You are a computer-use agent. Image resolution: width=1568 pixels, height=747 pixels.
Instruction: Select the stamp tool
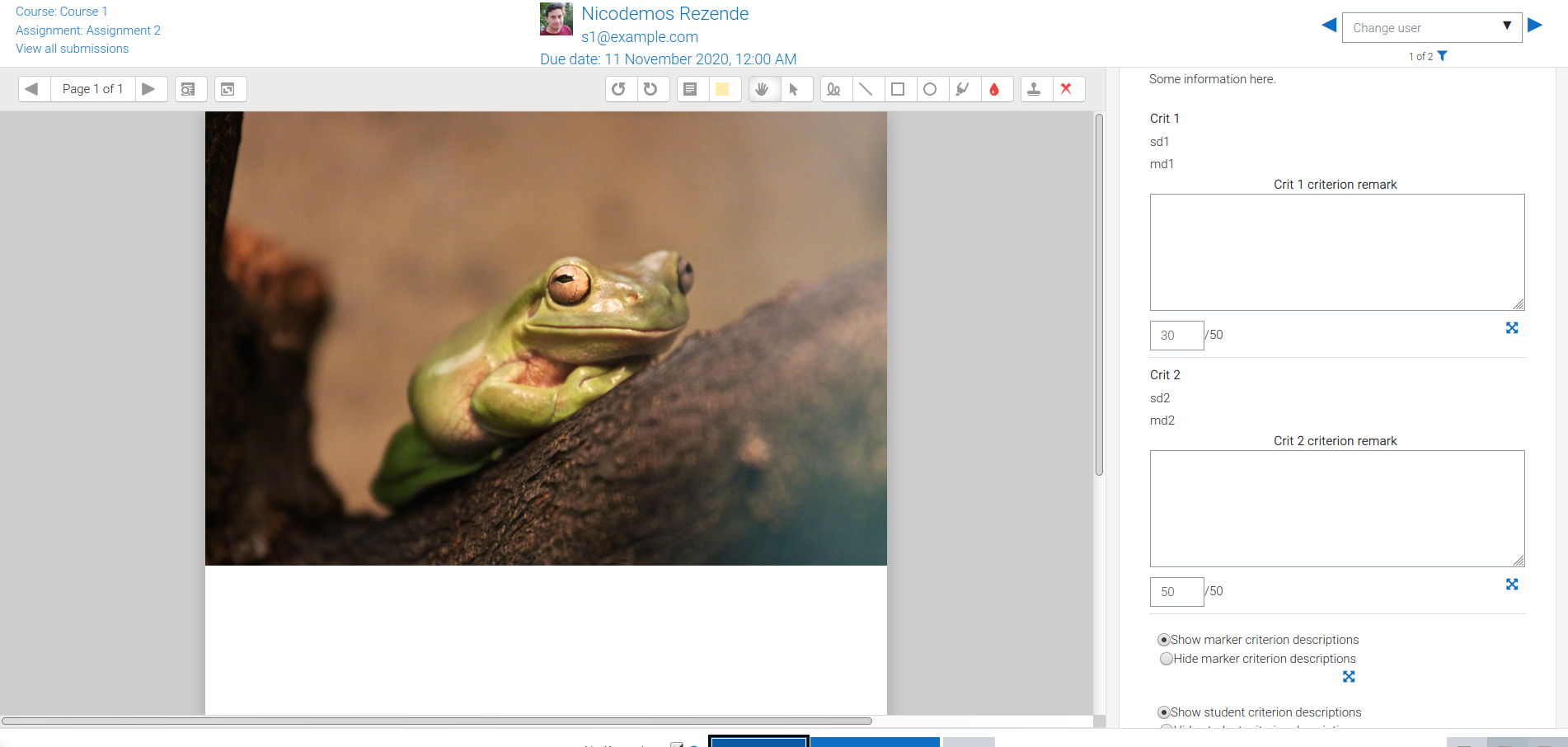(1036, 89)
